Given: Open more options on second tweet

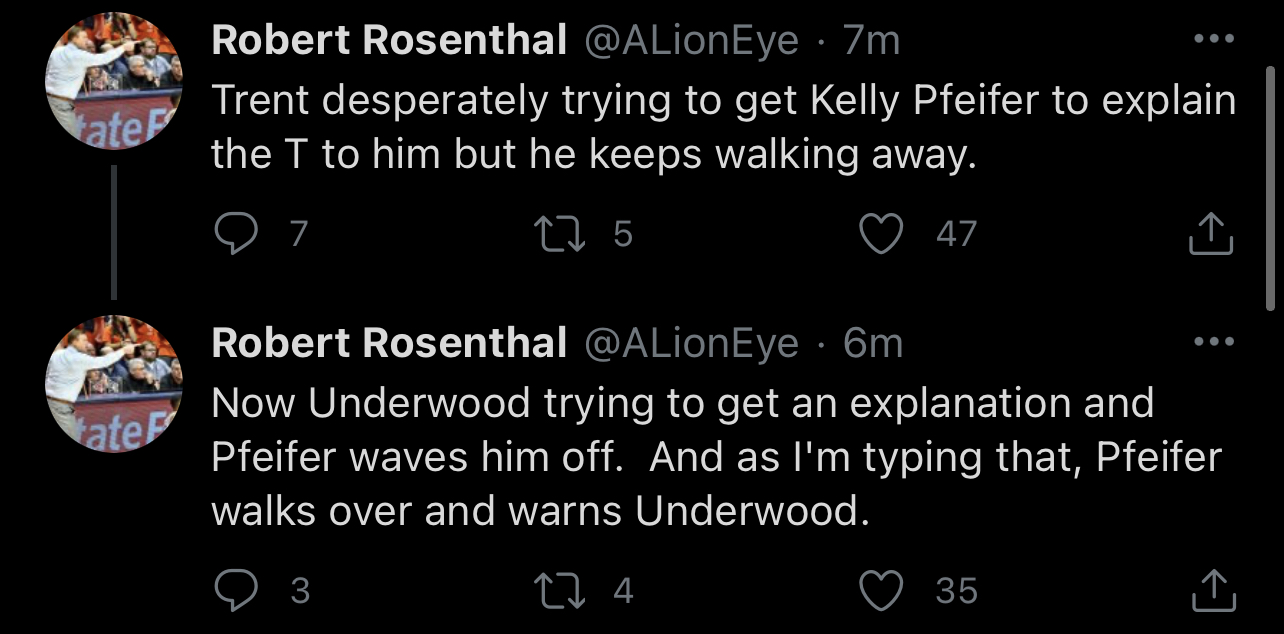Looking at the screenshot, I should (x=1214, y=343).
